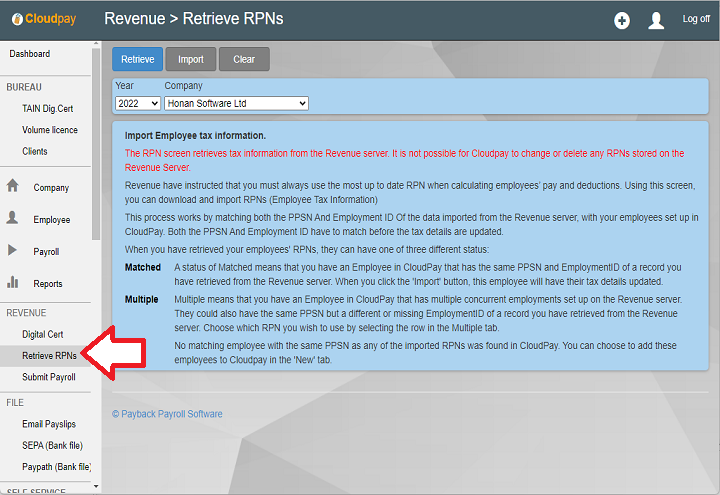Screen dimensions: 720x495
Task: Select SEPA (Bank file) menu item
Action: pos(54,445)
